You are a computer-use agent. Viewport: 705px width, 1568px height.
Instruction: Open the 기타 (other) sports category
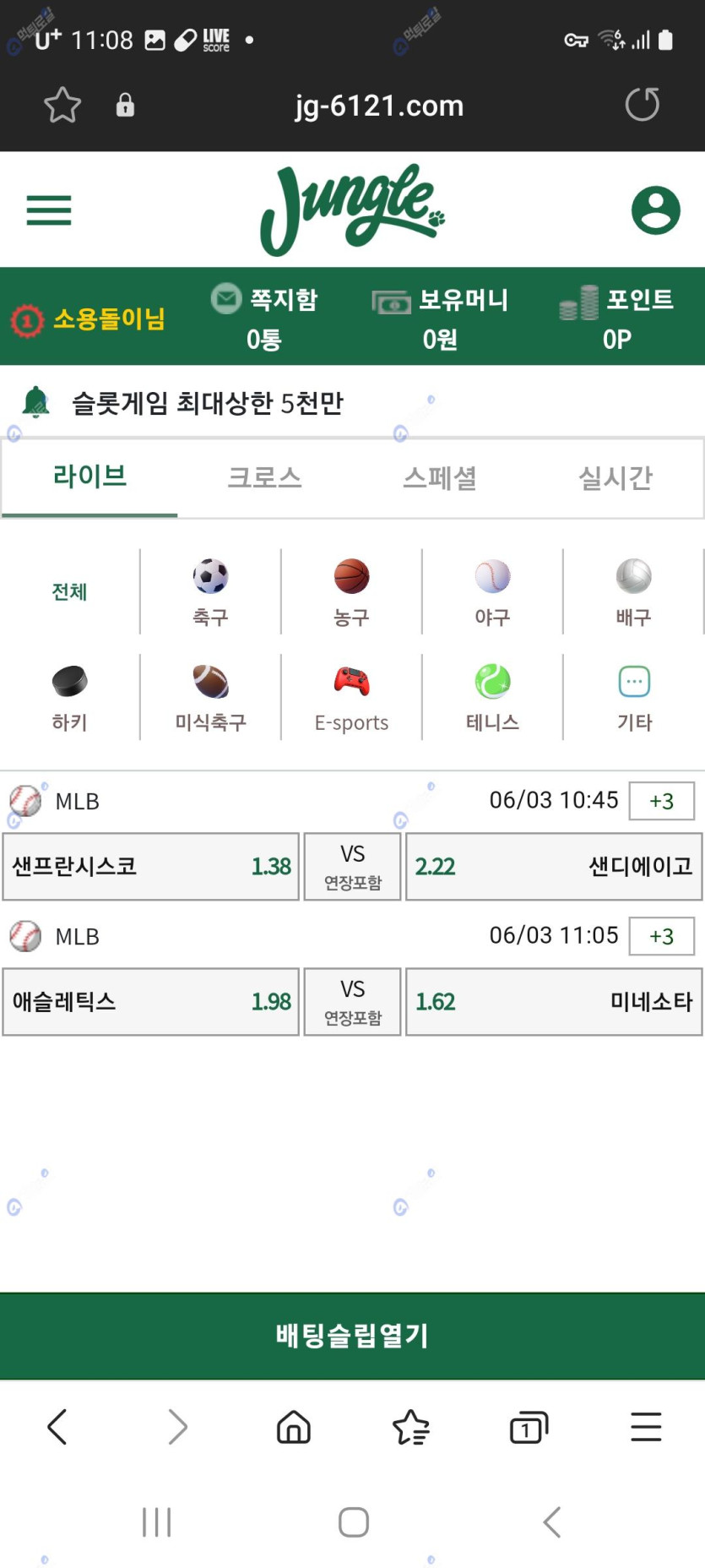click(x=634, y=697)
